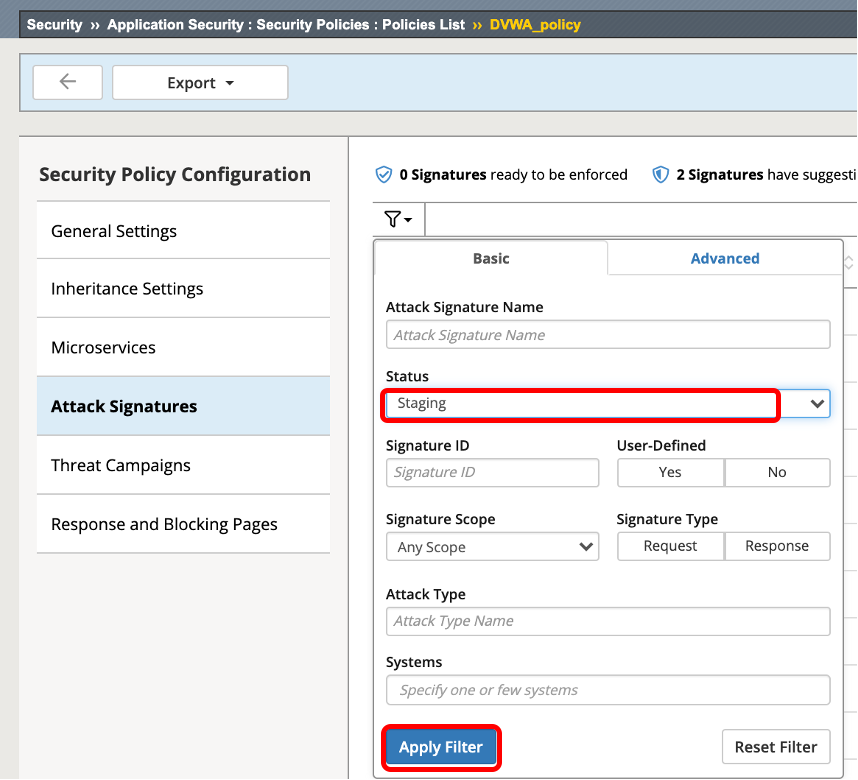Toggle the Response signature type
Viewport: 858px width, 780px height.
(777, 546)
